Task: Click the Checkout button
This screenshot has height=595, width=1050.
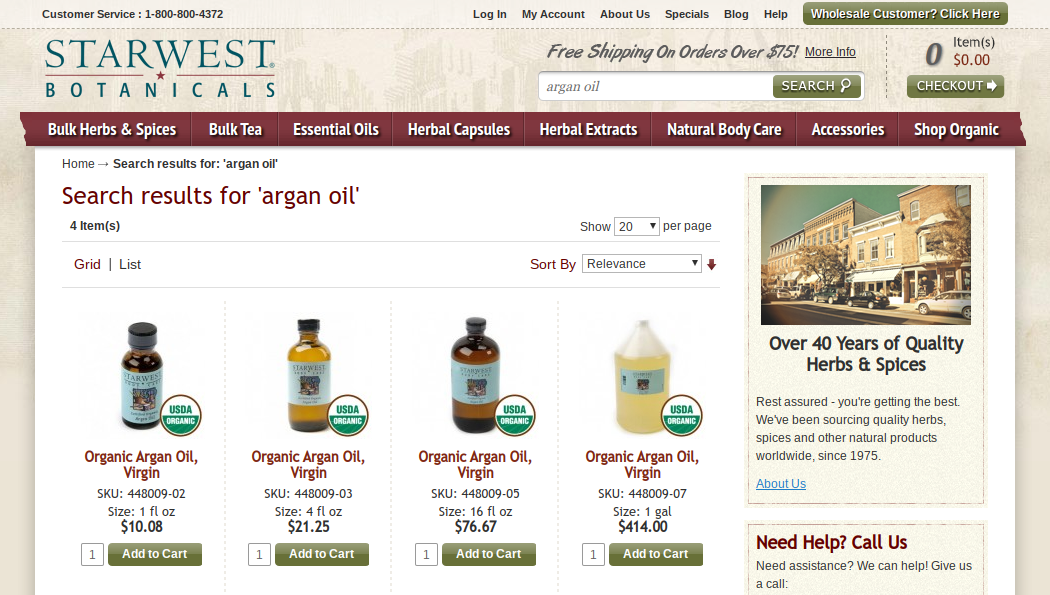Action: (x=955, y=86)
